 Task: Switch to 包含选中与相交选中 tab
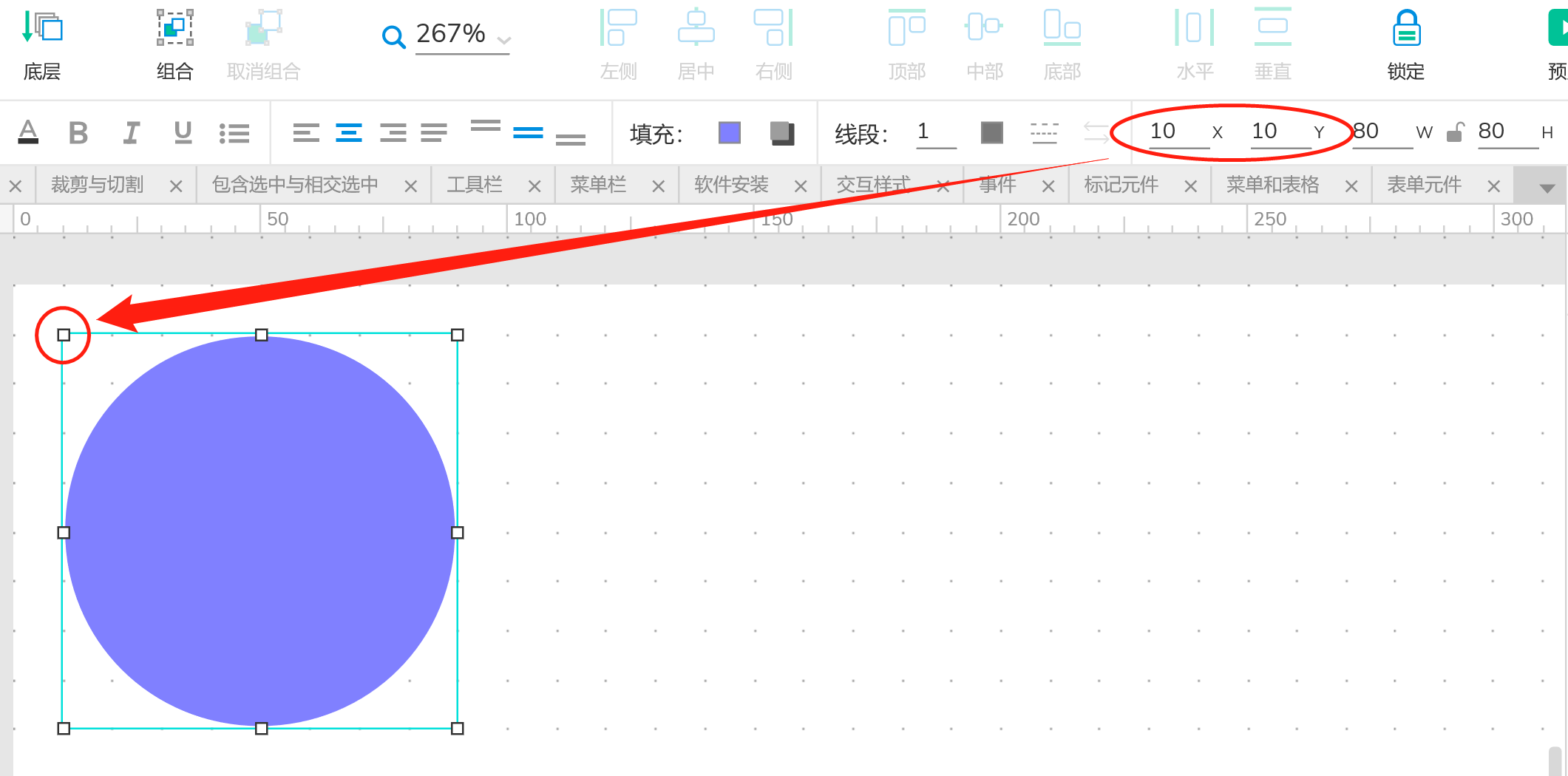(295, 185)
